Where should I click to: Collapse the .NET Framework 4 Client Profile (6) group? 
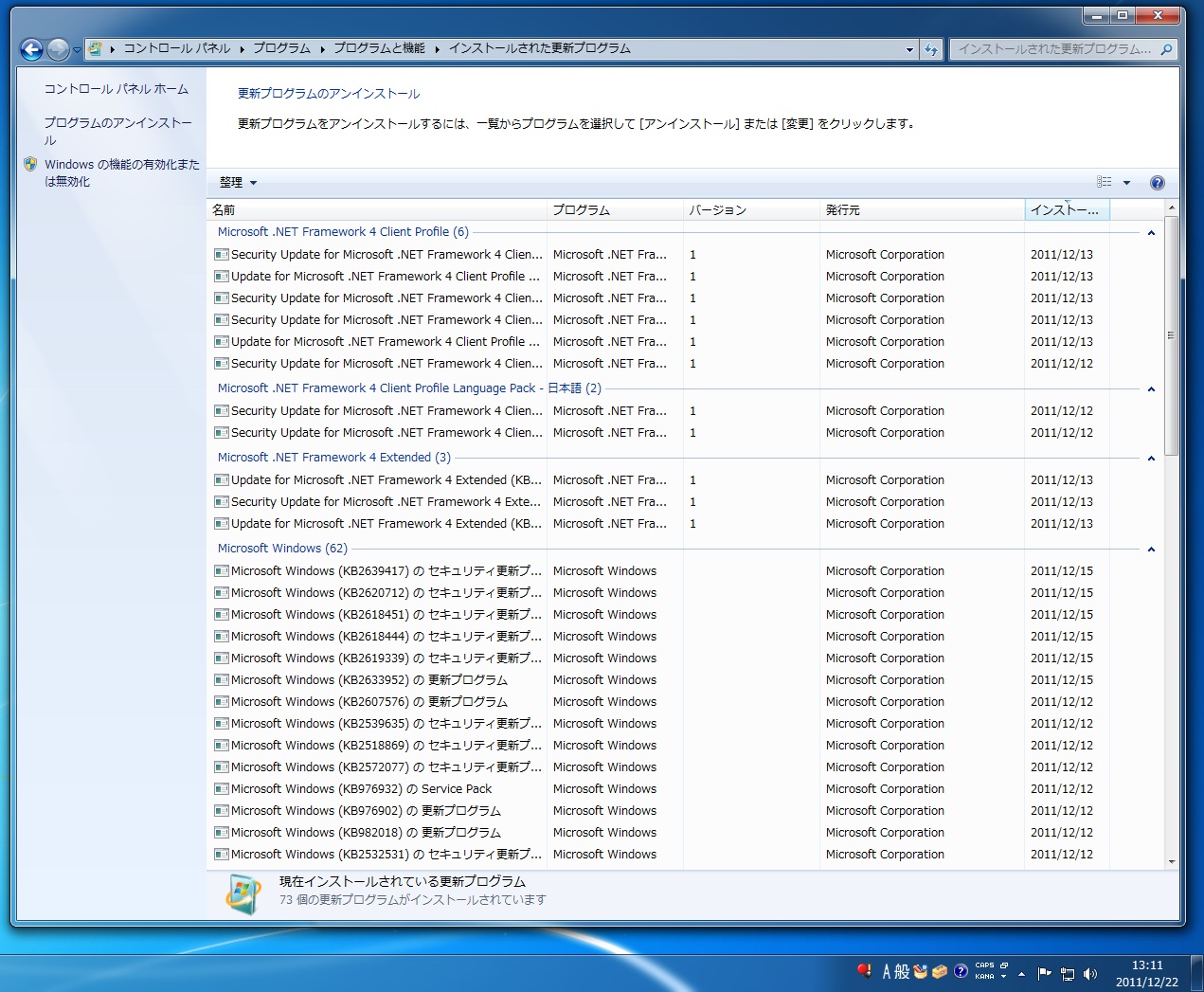tap(1151, 233)
